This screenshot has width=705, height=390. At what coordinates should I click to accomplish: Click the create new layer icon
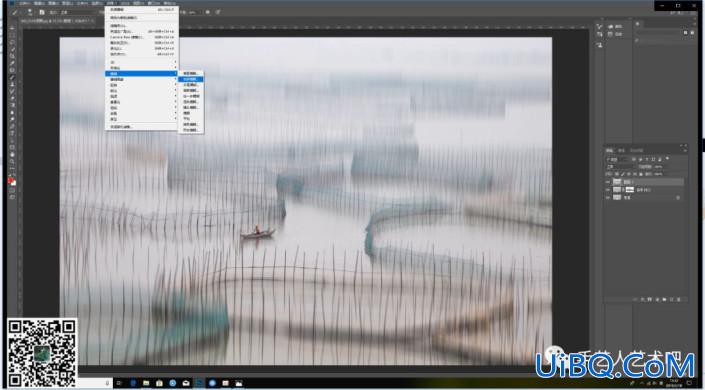click(x=671, y=299)
